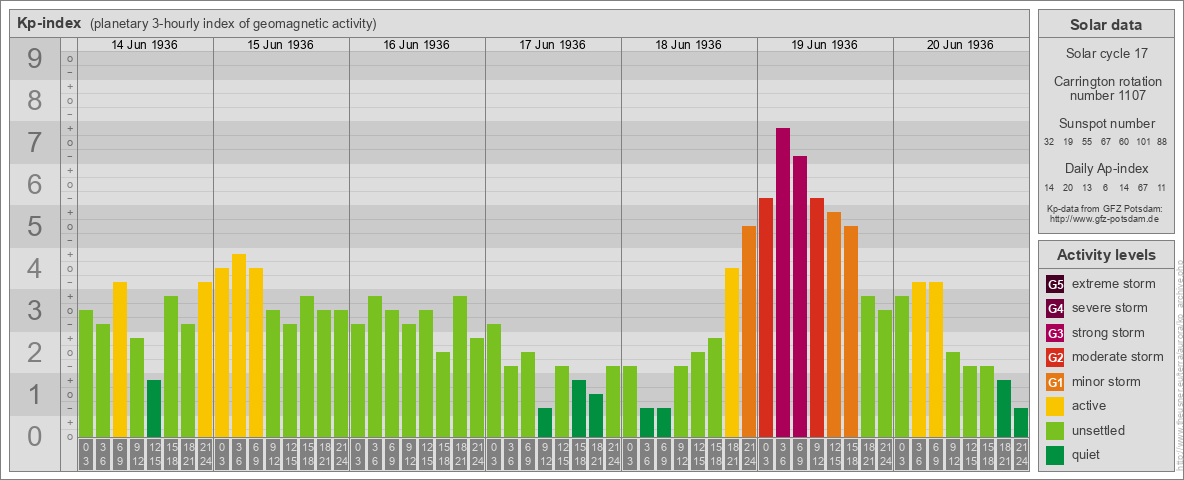Click Kp scale number 5
This screenshot has width=1184, height=480.
(x=35, y=226)
